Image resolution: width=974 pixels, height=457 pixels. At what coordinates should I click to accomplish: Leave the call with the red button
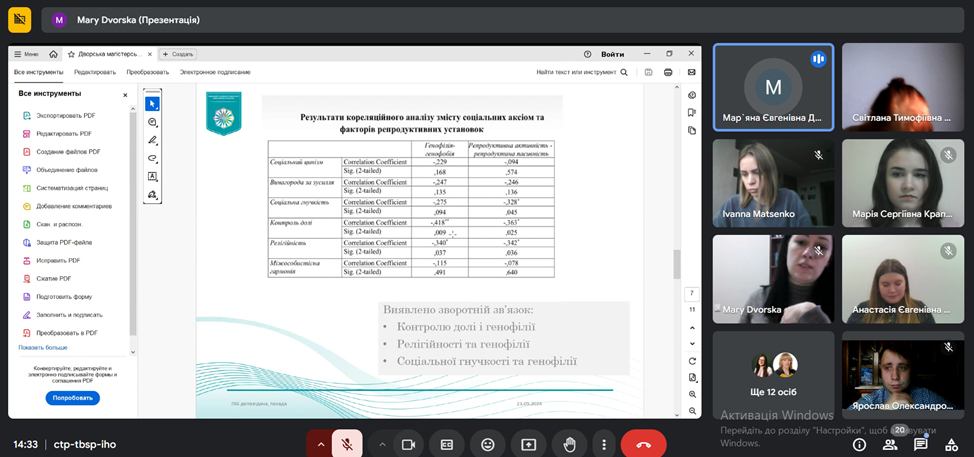643,444
